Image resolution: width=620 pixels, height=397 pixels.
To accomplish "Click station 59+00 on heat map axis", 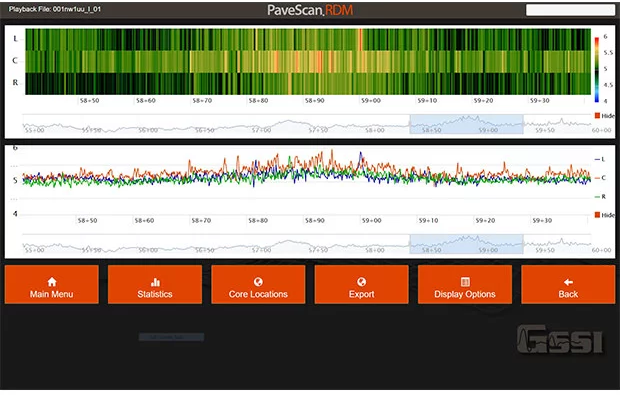I will [371, 101].
